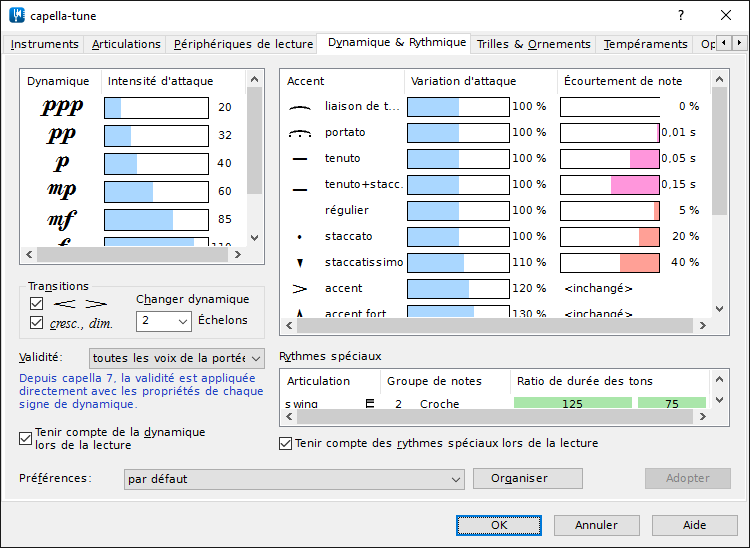
Task: Select the portato accent icon
Action: [300, 133]
